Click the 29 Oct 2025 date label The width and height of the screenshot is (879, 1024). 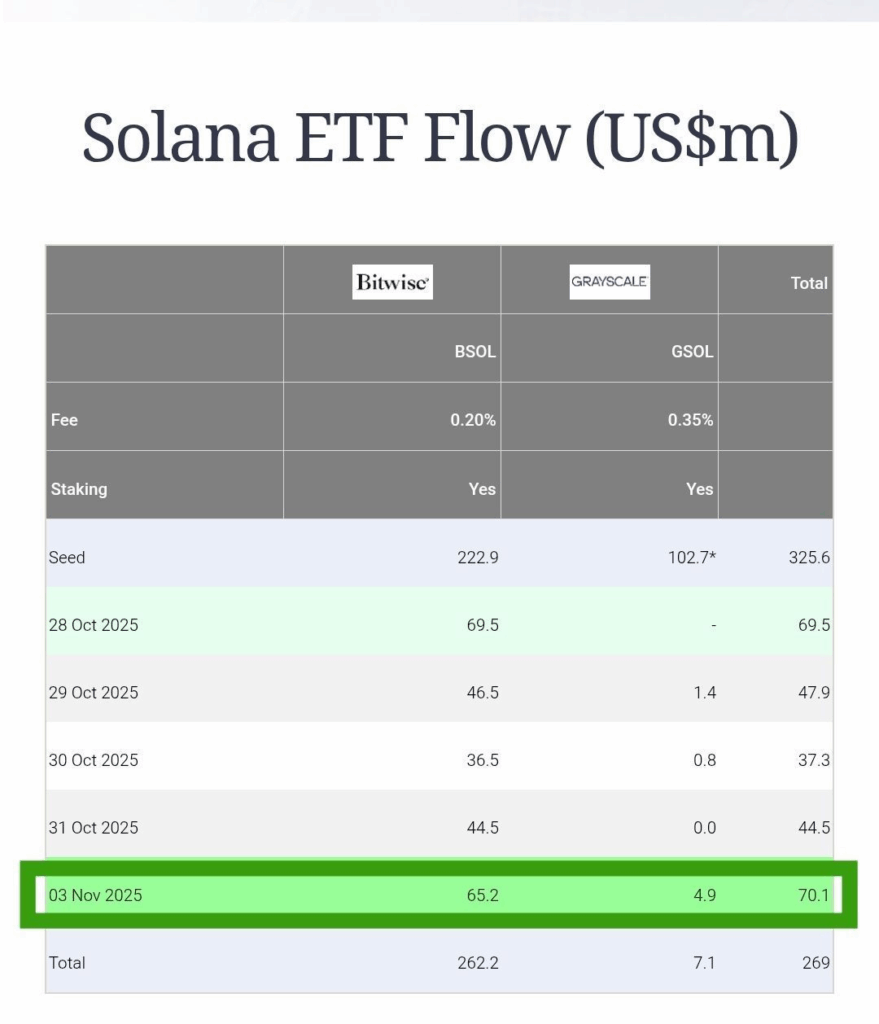coord(93,692)
